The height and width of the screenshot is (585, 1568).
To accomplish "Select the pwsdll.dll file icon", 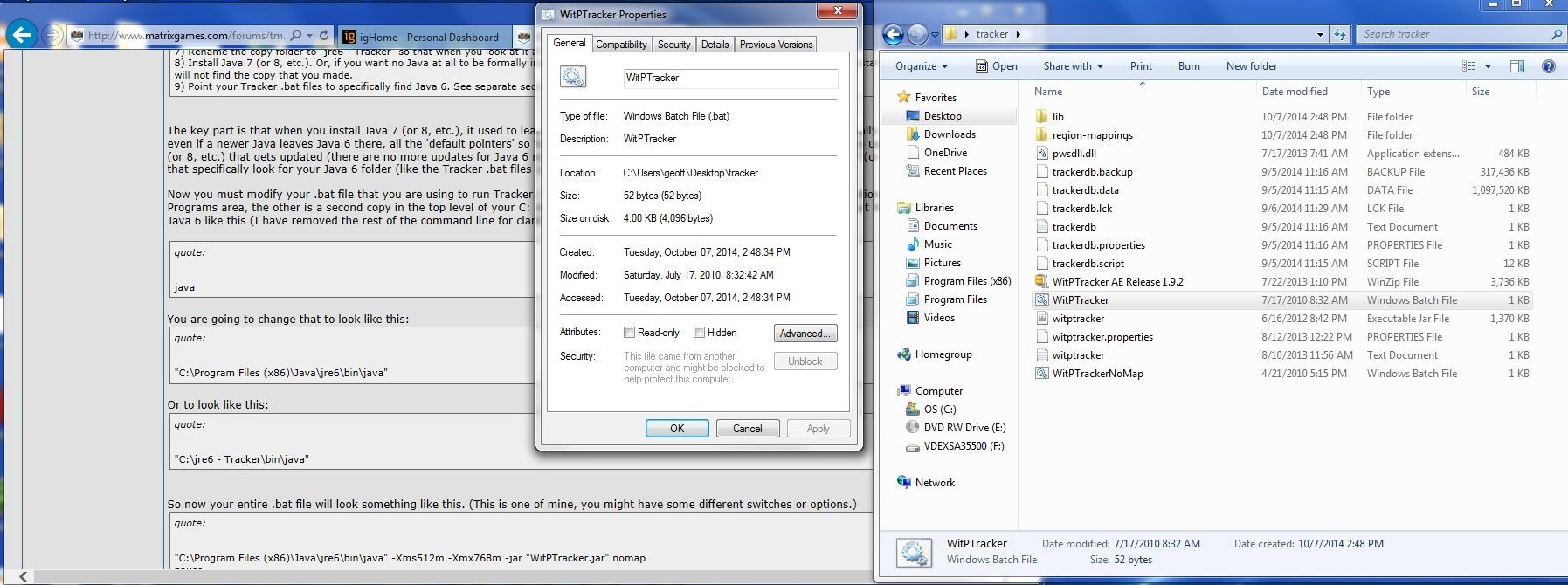I will [1041, 153].
